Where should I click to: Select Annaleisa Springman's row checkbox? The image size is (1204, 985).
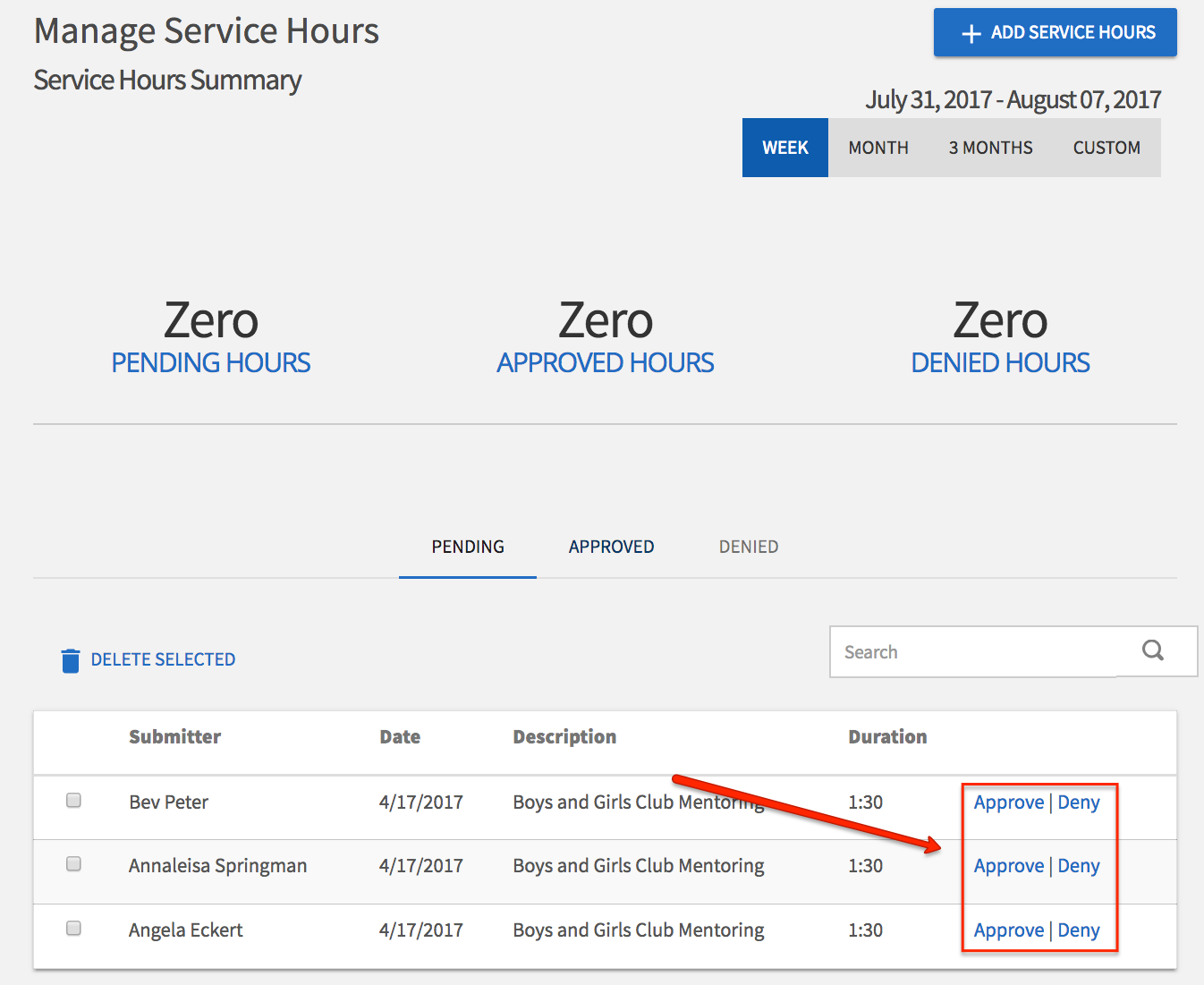click(x=73, y=863)
